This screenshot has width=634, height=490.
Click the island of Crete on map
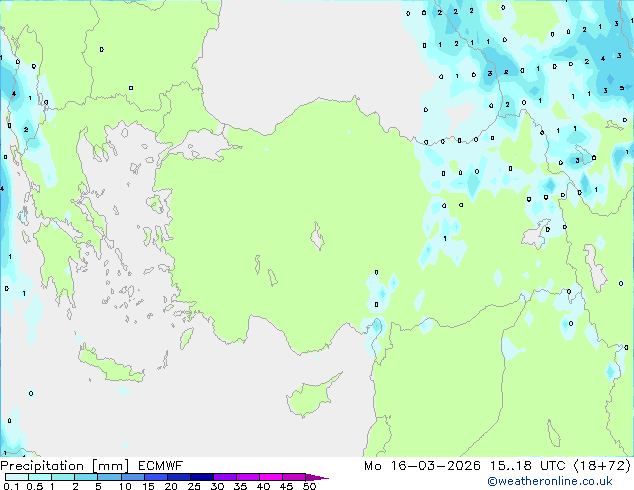coord(110,366)
